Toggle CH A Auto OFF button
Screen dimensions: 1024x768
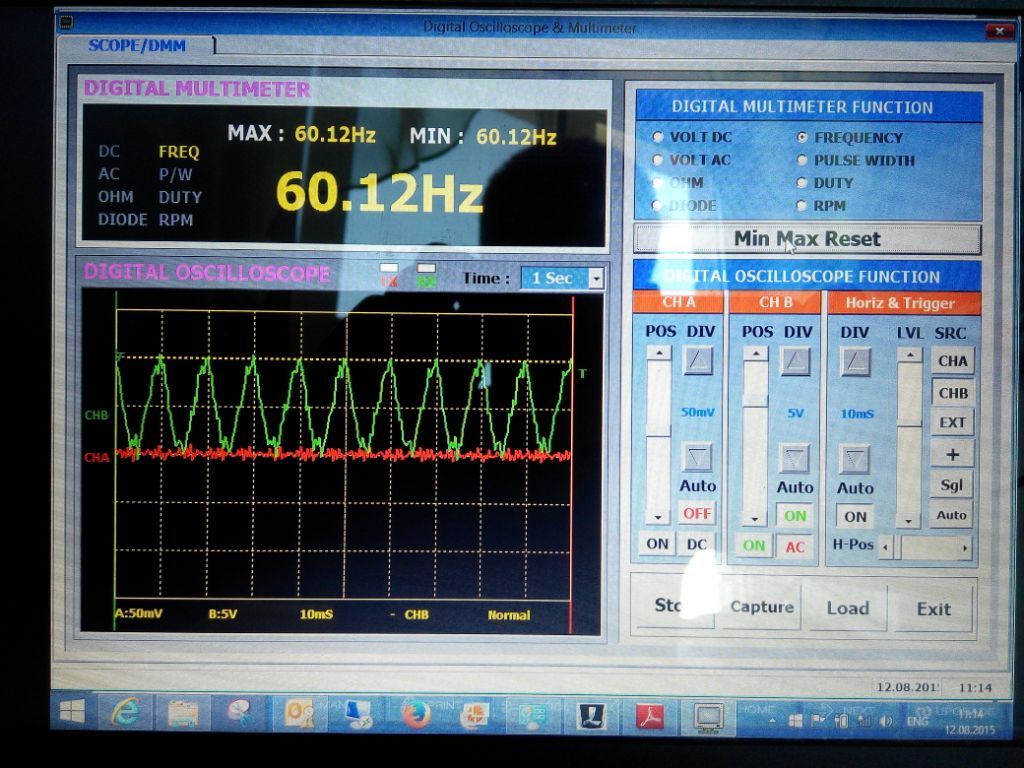coord(697,513)
